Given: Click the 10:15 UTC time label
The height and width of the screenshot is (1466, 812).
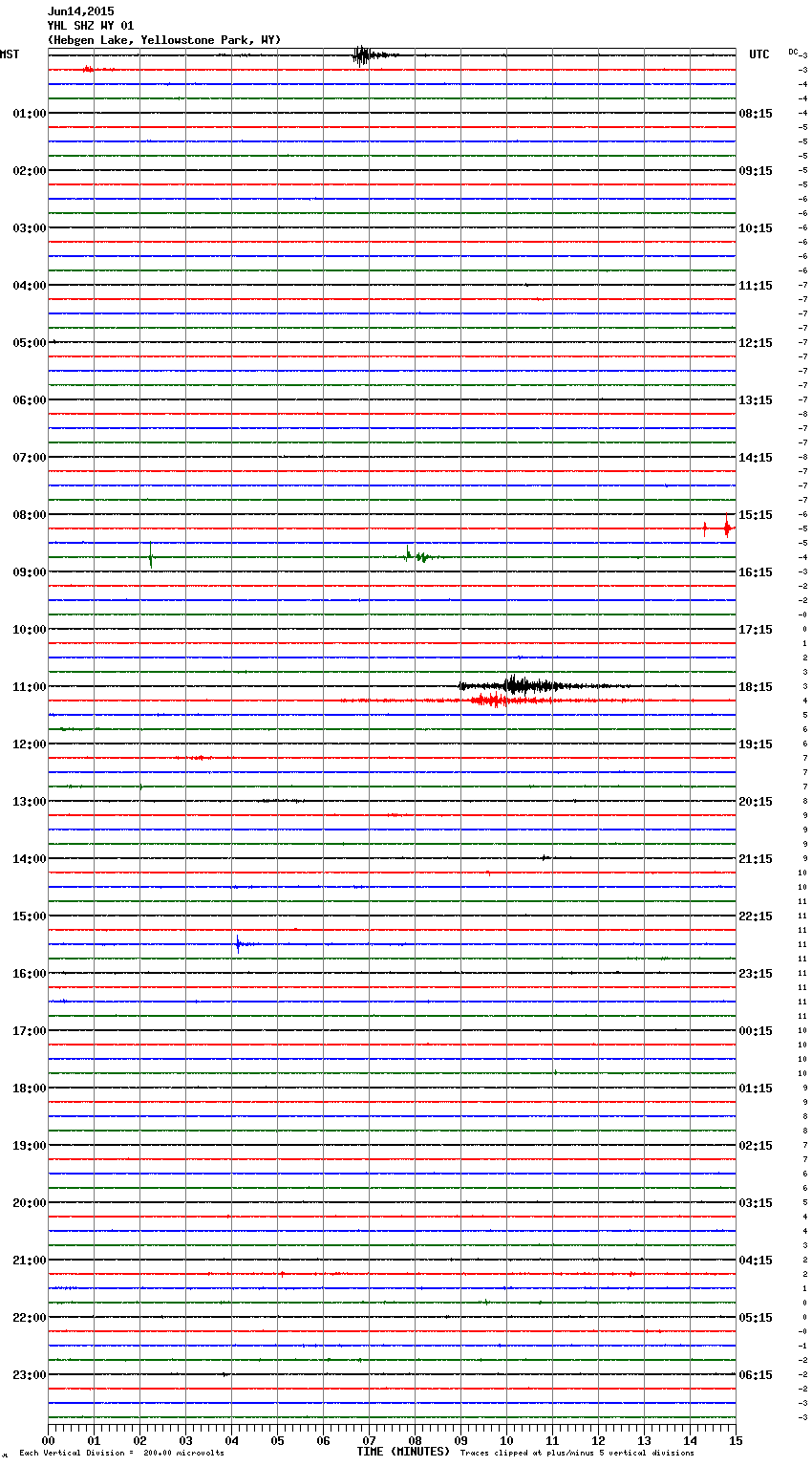Looking at the screenshot, I should [756, 228].
